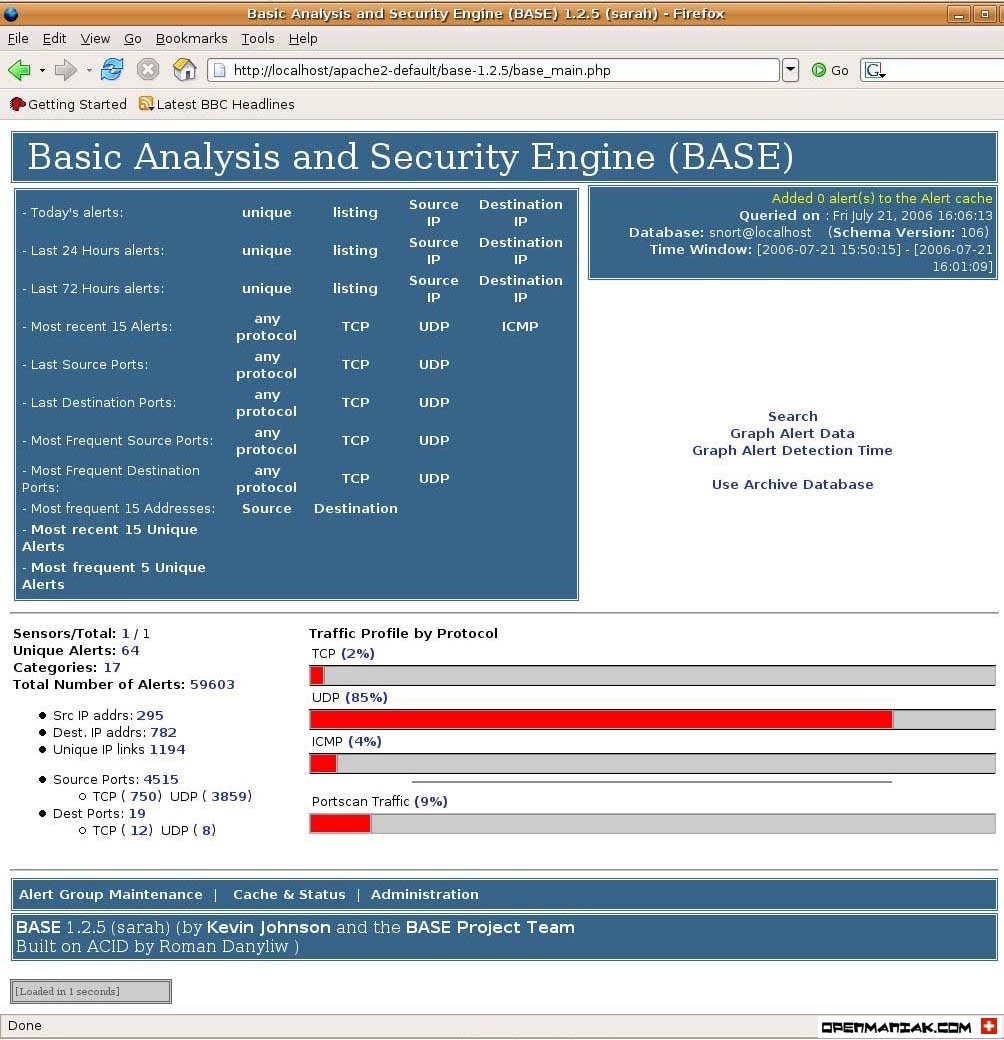Open Today's alerts listing link
This screenshot has width=1004, height=1040.
pyautogui.click(x=355, y=213)
